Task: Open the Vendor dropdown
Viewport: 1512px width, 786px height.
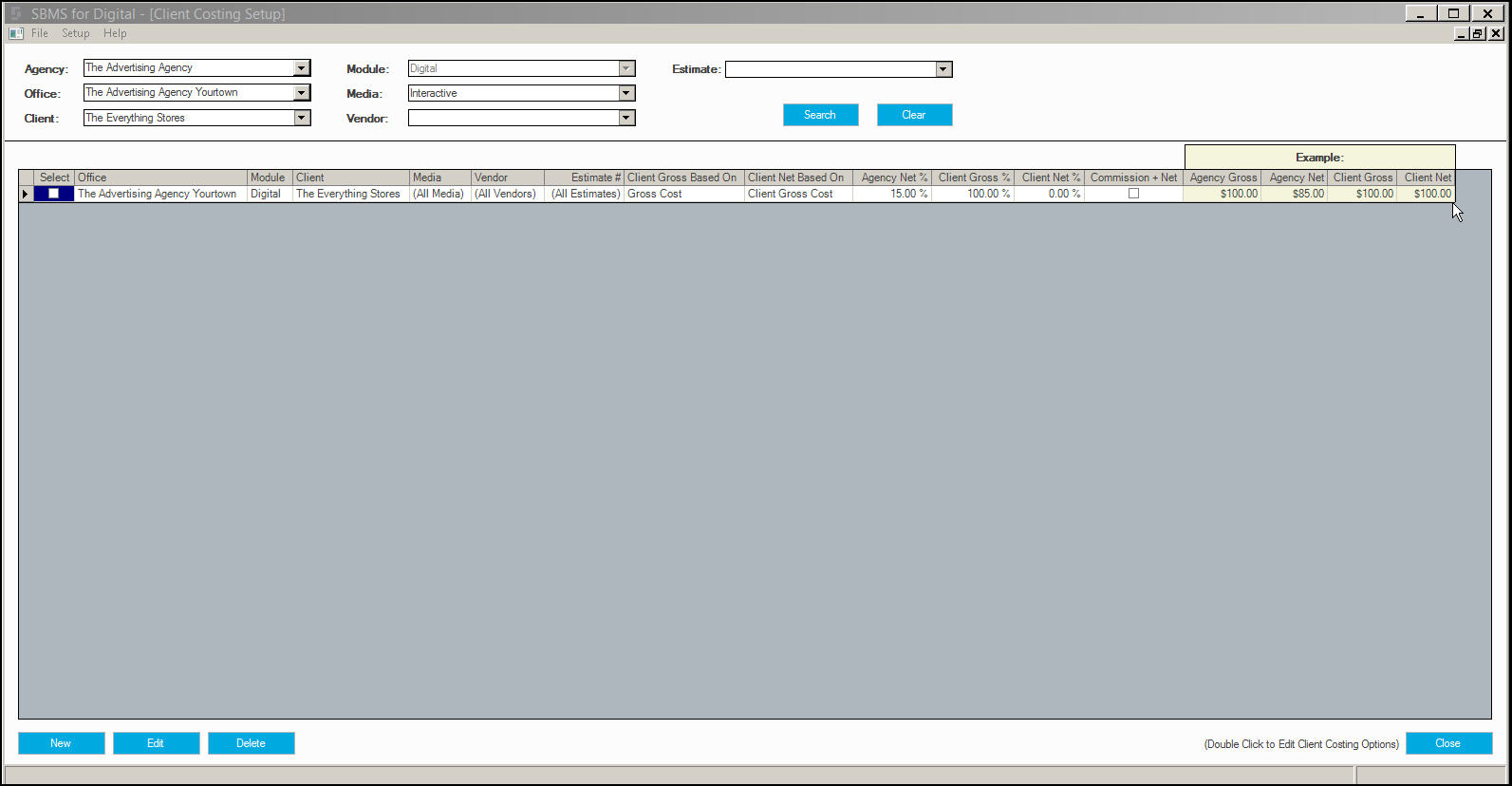Action: coord(625,118)
